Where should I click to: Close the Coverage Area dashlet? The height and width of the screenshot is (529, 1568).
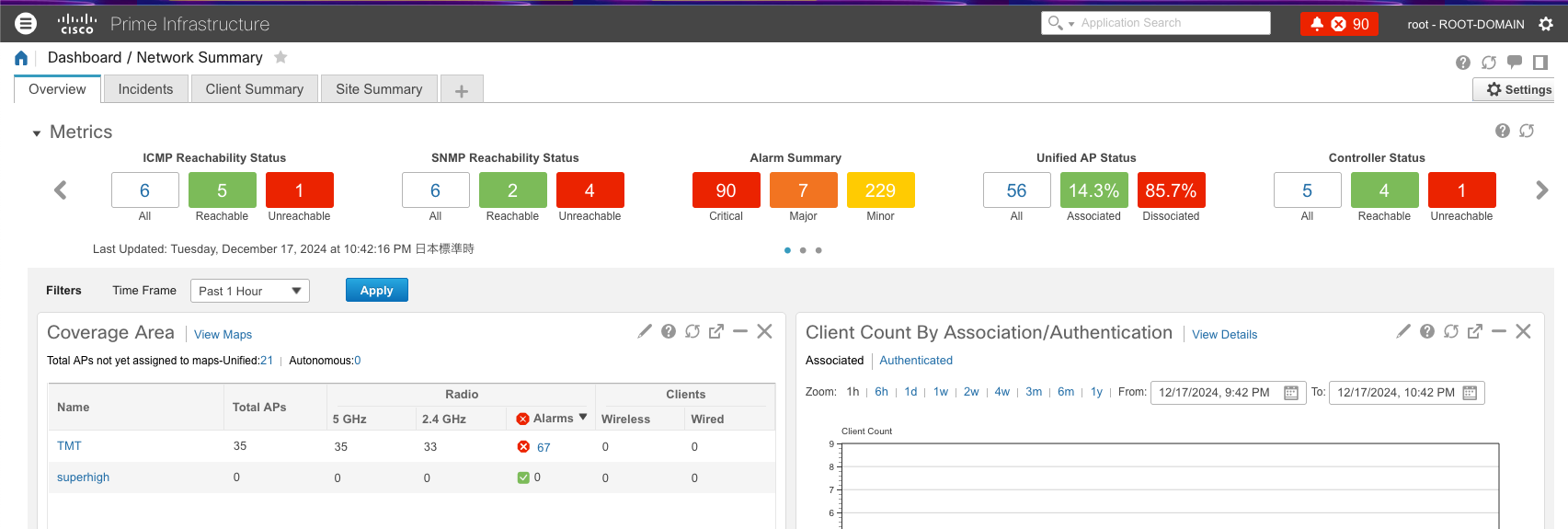coord(764,331)
